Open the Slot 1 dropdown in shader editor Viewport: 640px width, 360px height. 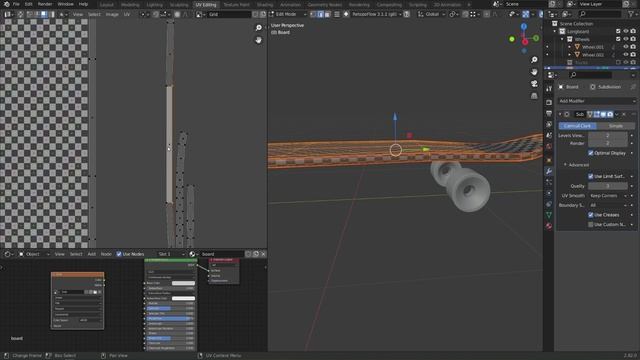coord(170,254)
